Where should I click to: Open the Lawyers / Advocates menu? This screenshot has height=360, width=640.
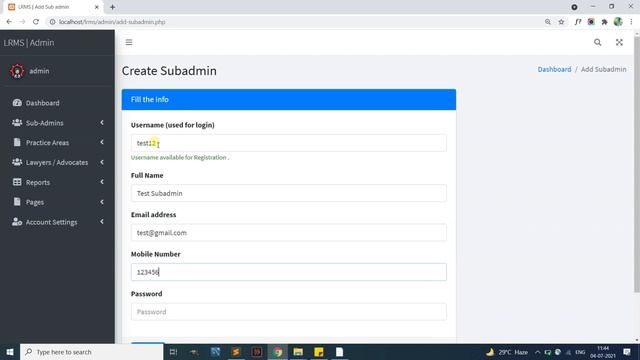[x=57, y=162]
